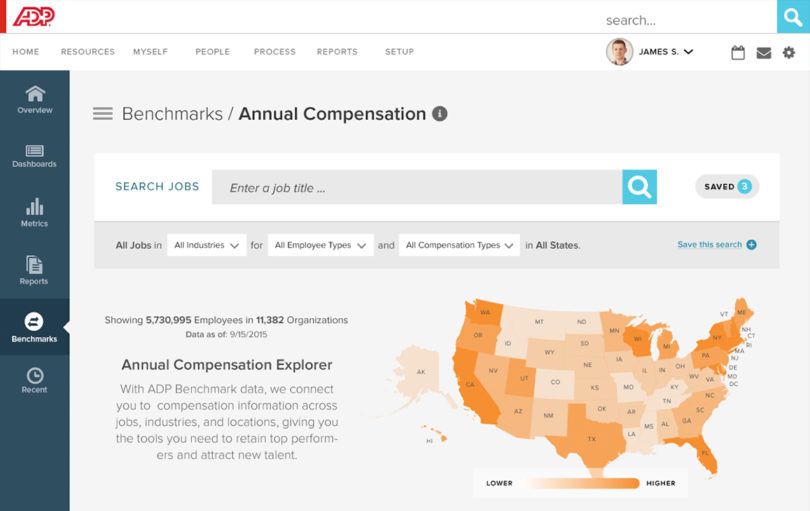
Task: Click the calendar icon in header
Action: click(738, 52)
